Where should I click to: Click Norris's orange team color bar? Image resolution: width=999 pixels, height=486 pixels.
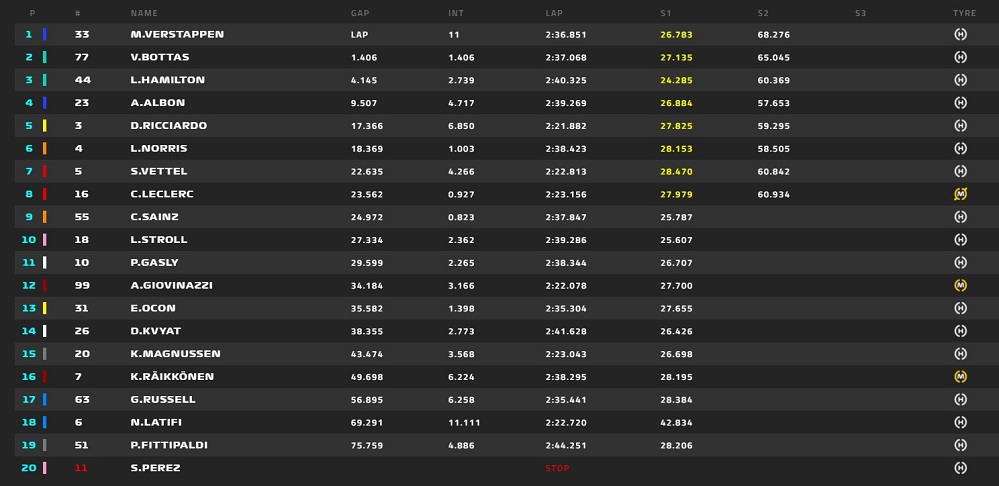45,148
